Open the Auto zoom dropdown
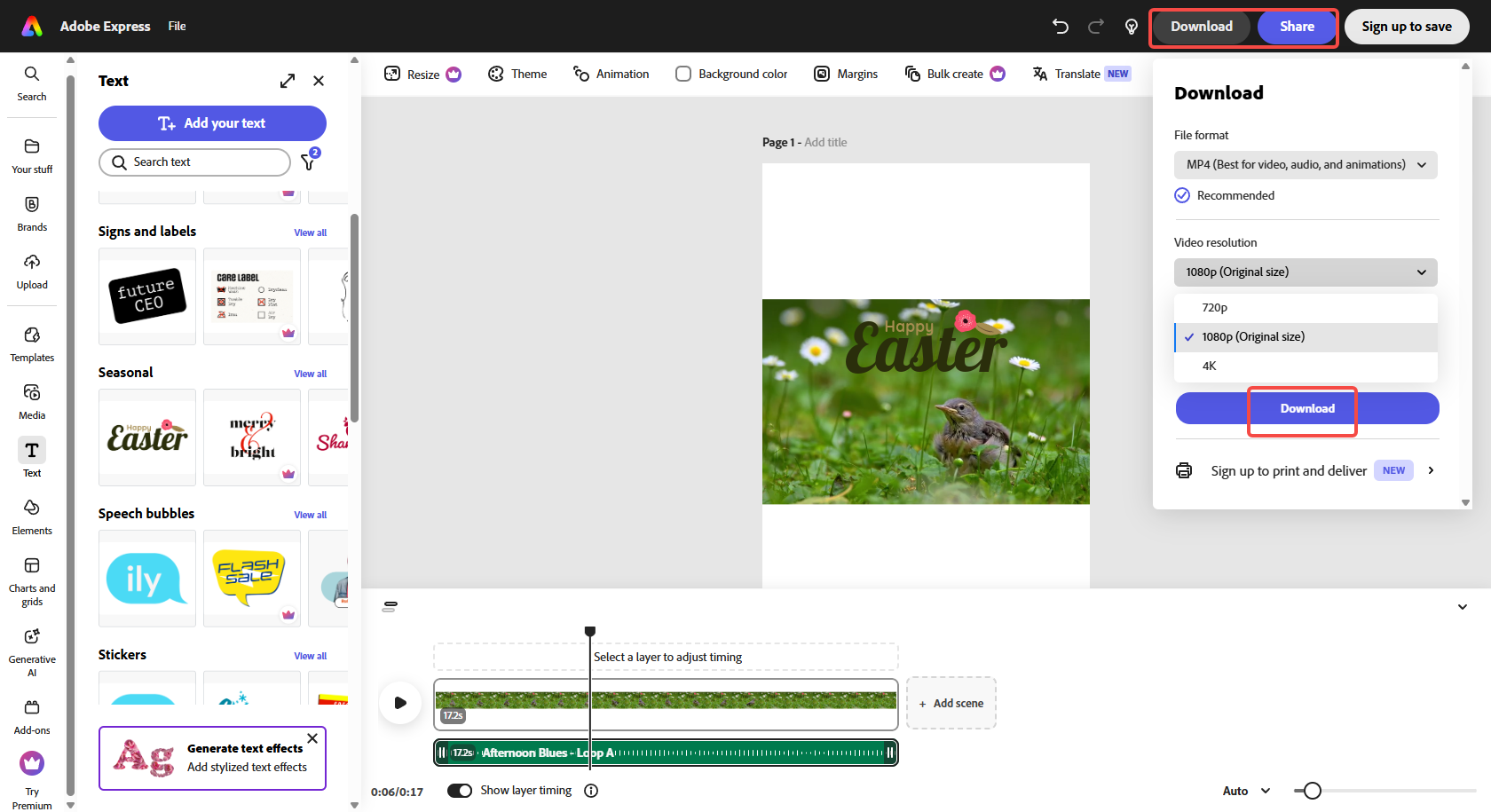The width and height of the screenshot is (1491, 812). (1247, 791)
